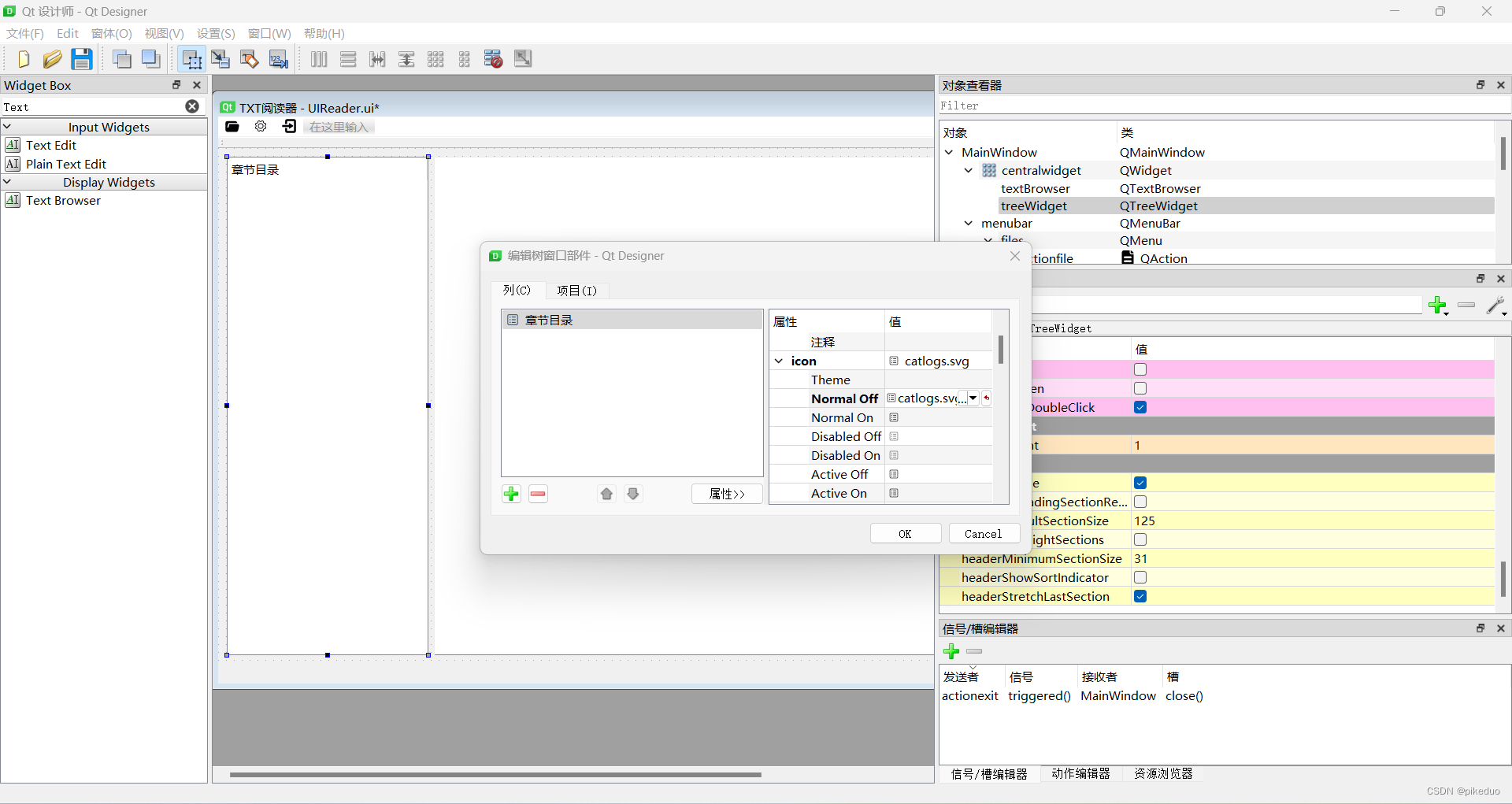This screenshot has height=804, width=1512.
Task: Reset the Normal Off icon with the red arrow
Action: [986, 398]
